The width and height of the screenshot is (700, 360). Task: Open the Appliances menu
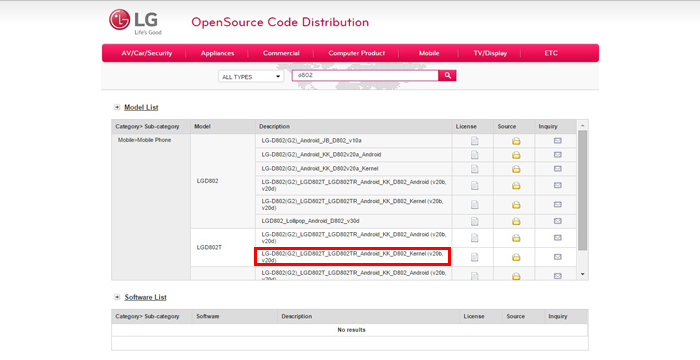(217, 53)
